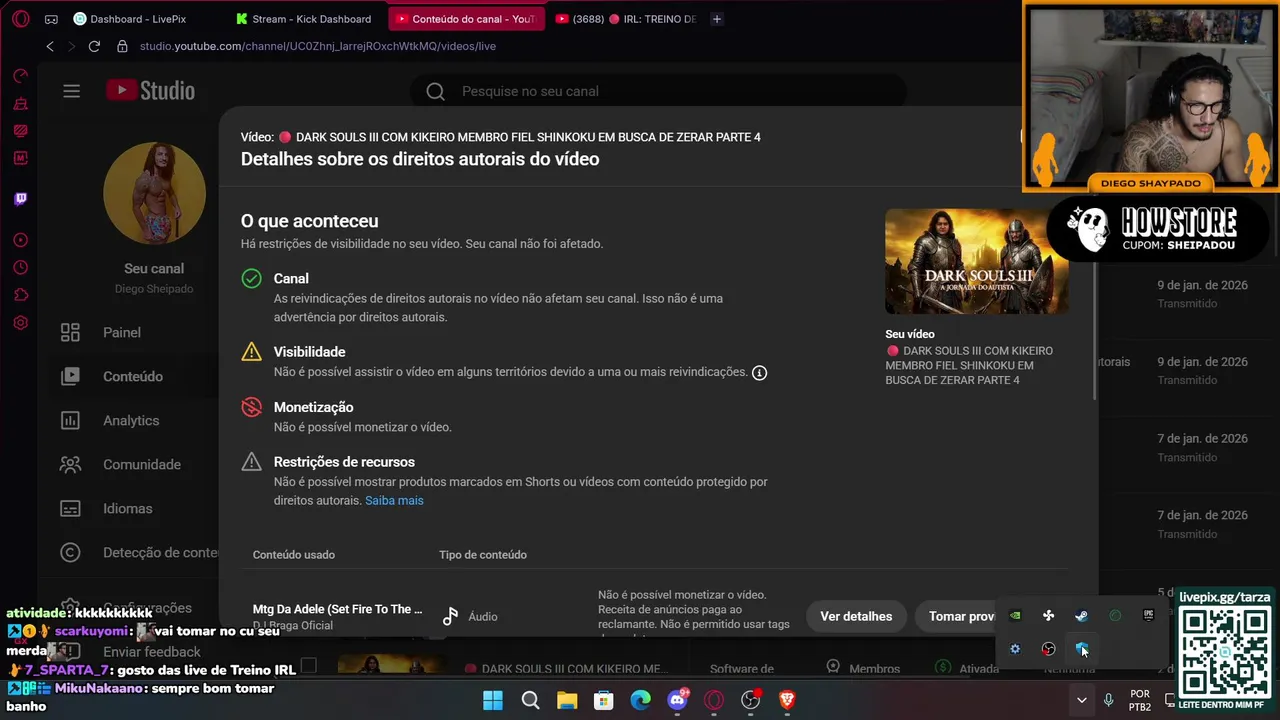
Task: Open Brave browser from the taskbar
Action: click(x=787, y=700)
